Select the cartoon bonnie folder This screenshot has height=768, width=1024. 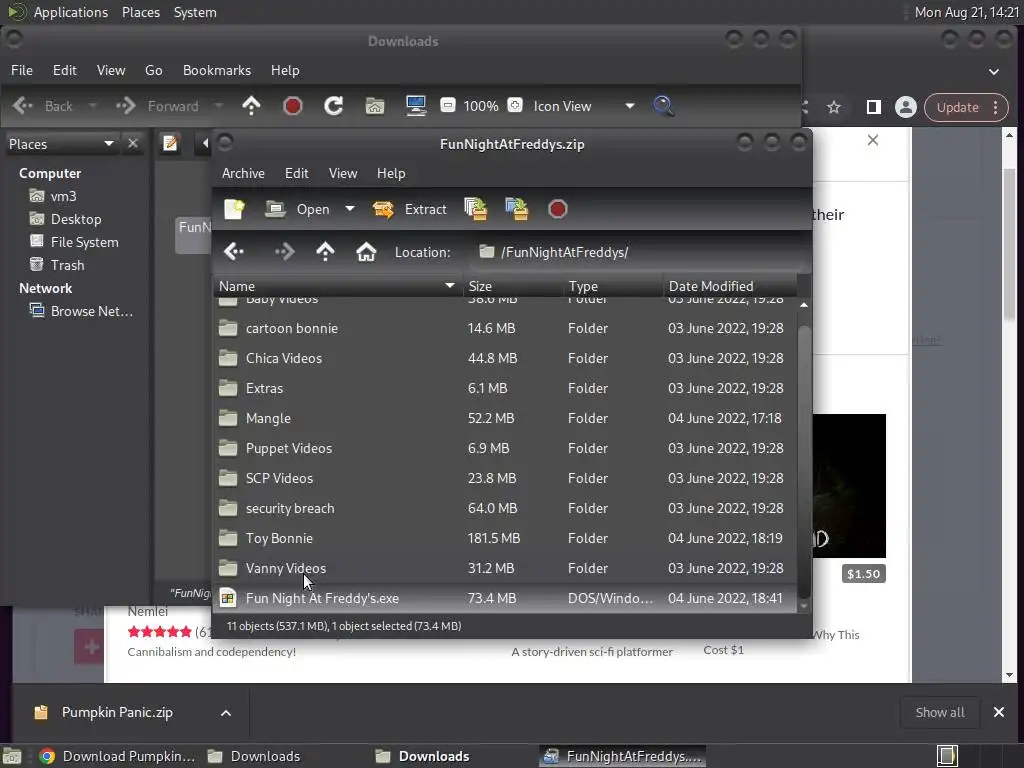coord(504,328)
